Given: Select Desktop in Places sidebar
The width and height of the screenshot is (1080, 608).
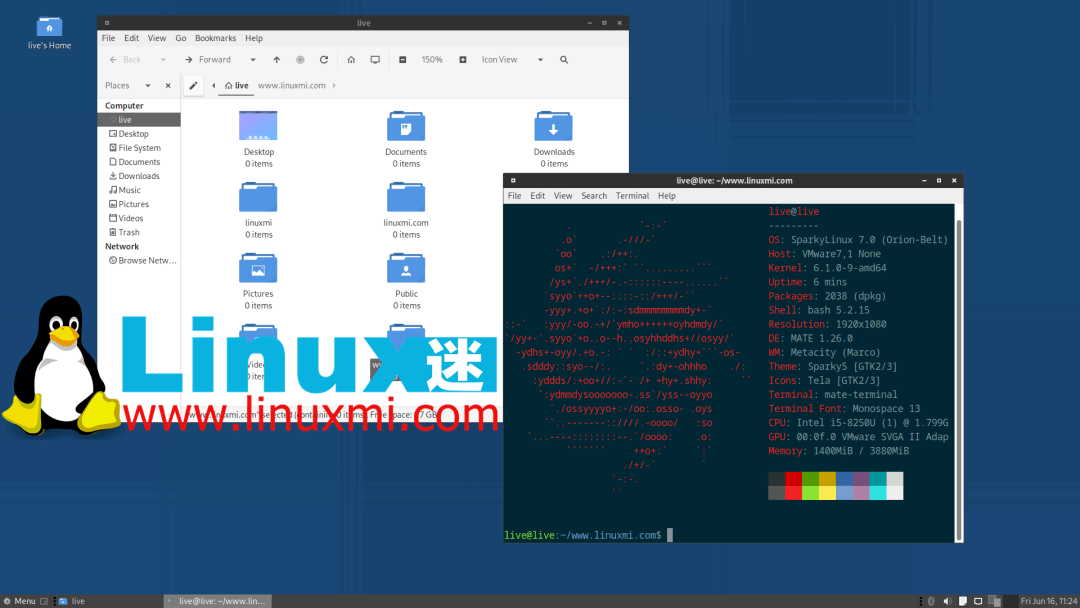Looking at the screenshot, I should coord(139,134).
